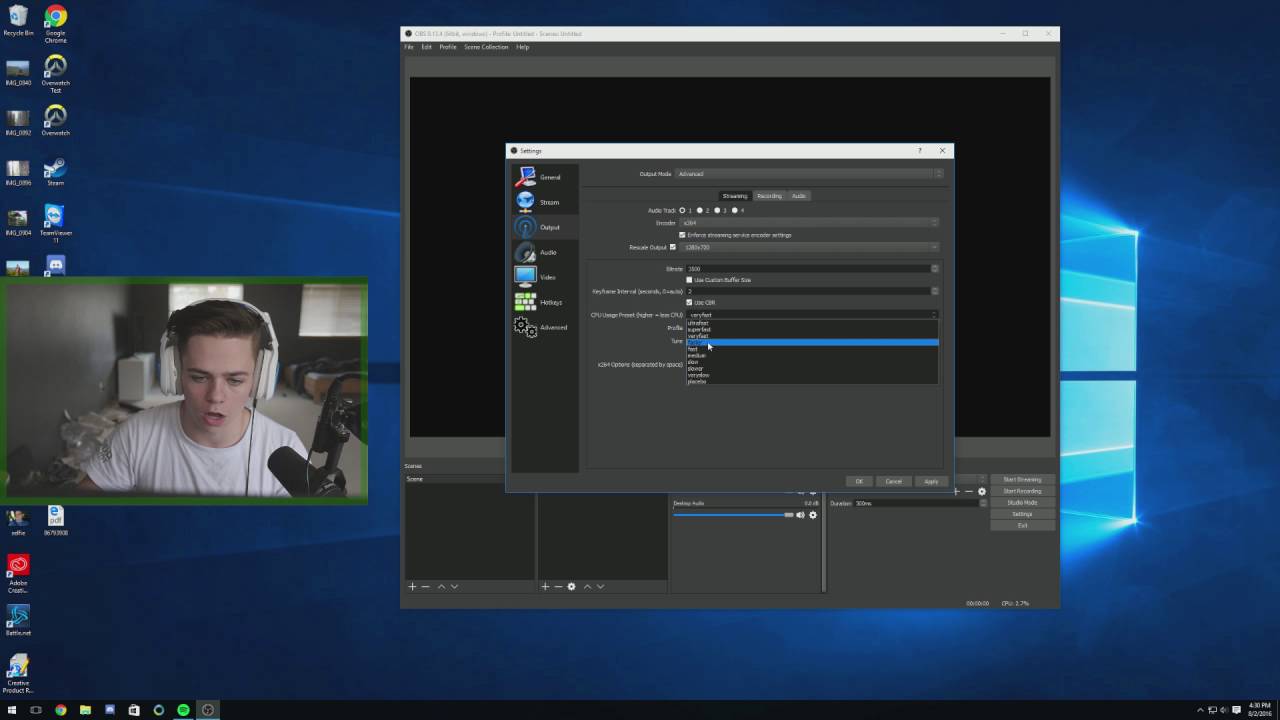Adjust Desktop Audio volume slider
This screenshot has height=720, width=1280.
pos(733,515)
